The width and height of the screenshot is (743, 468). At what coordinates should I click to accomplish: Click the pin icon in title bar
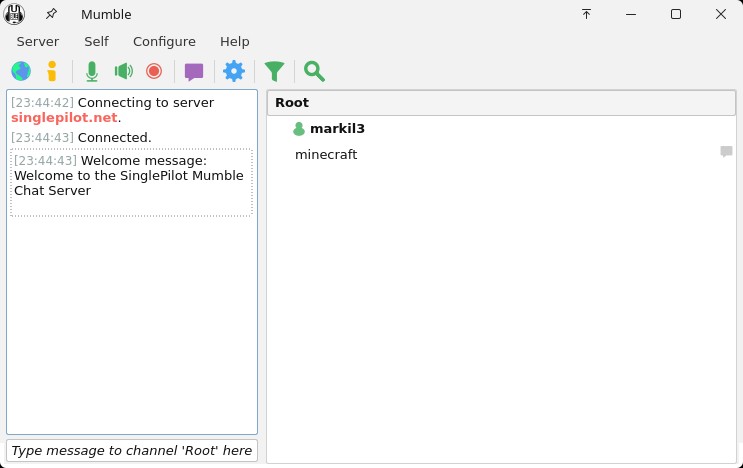coord(51,14)
